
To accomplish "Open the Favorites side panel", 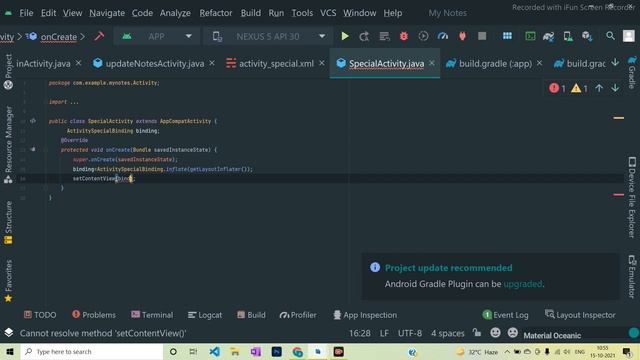I will click(8, 281).
